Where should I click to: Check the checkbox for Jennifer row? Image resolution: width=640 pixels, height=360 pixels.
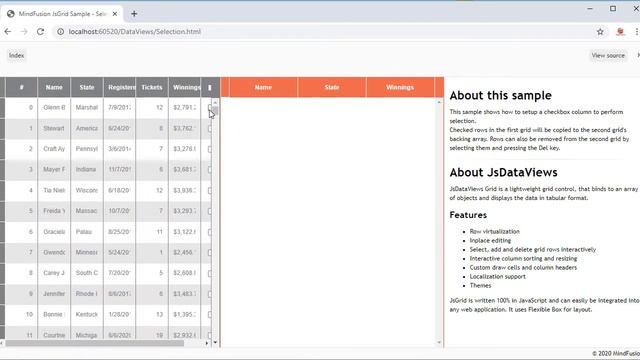(x=210, y=294)
